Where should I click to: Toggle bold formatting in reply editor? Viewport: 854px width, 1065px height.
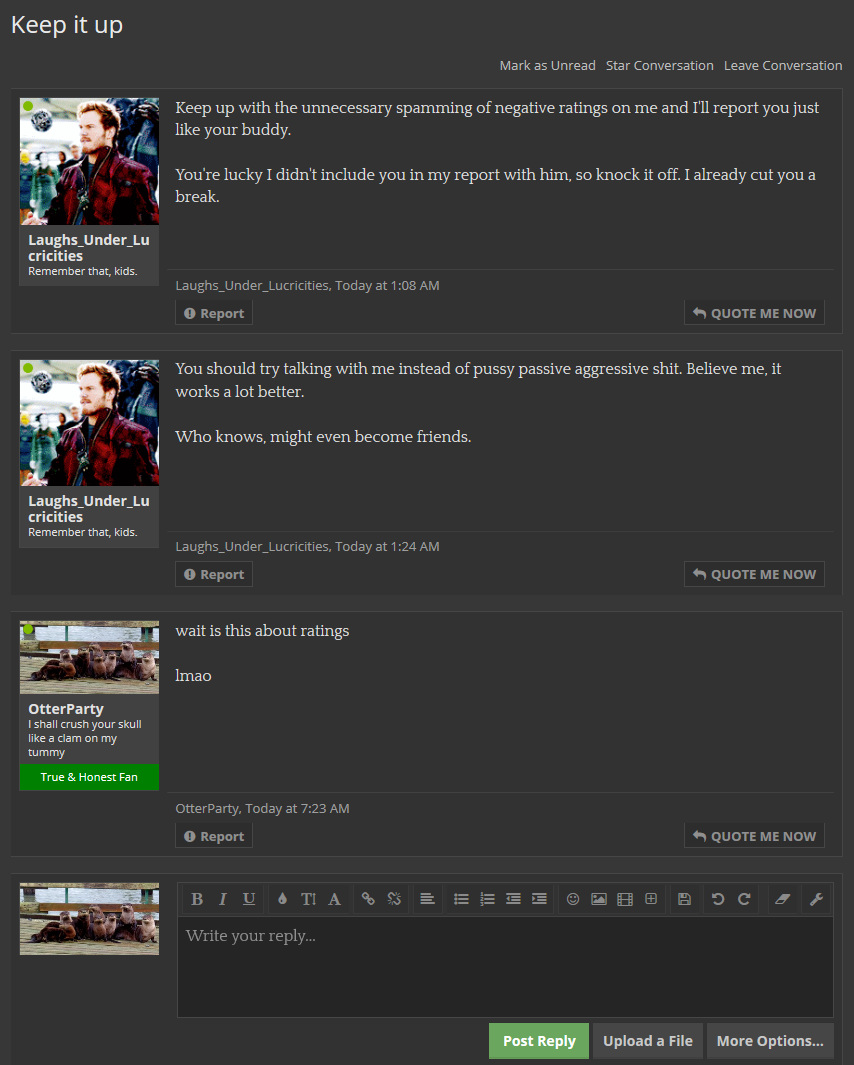197,899
